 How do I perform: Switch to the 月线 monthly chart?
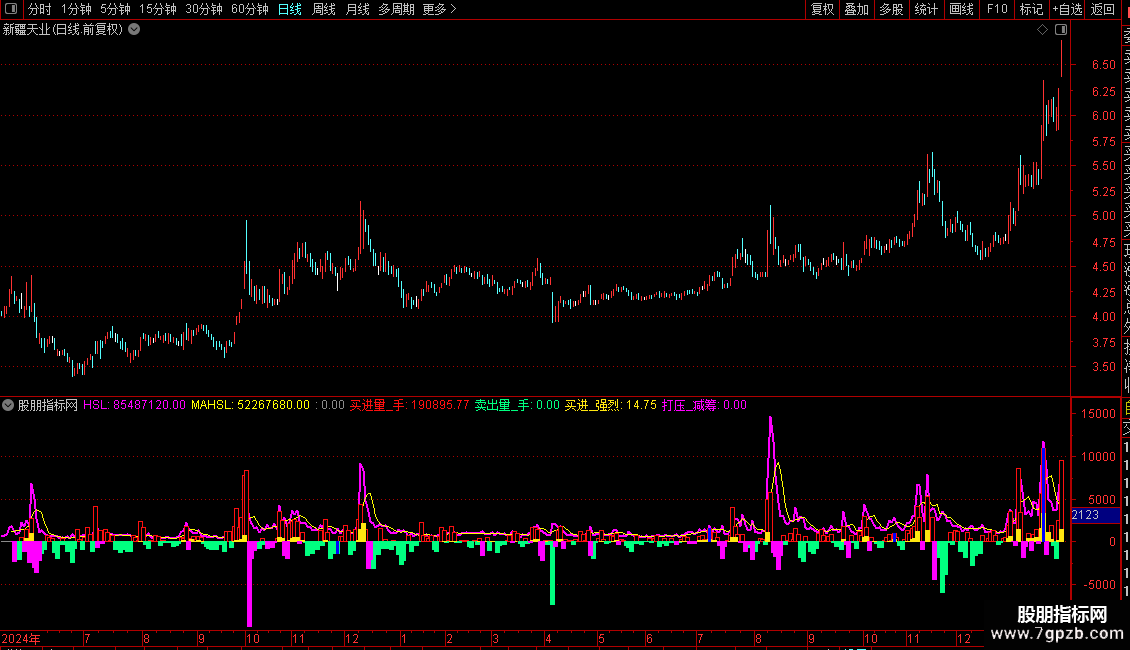tap(357, 9)
